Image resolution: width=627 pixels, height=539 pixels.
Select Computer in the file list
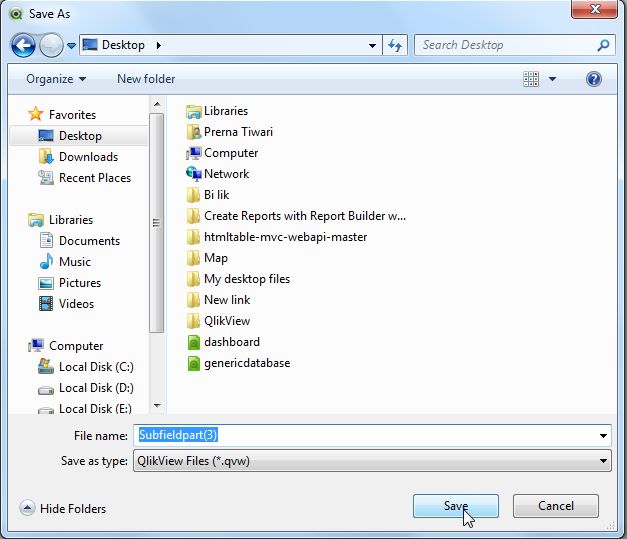(x=222, y=153)
